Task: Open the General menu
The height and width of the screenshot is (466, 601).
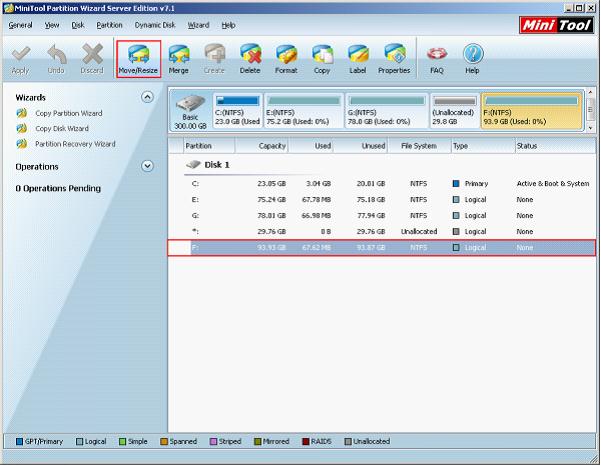Action: [x=20, y=25]
